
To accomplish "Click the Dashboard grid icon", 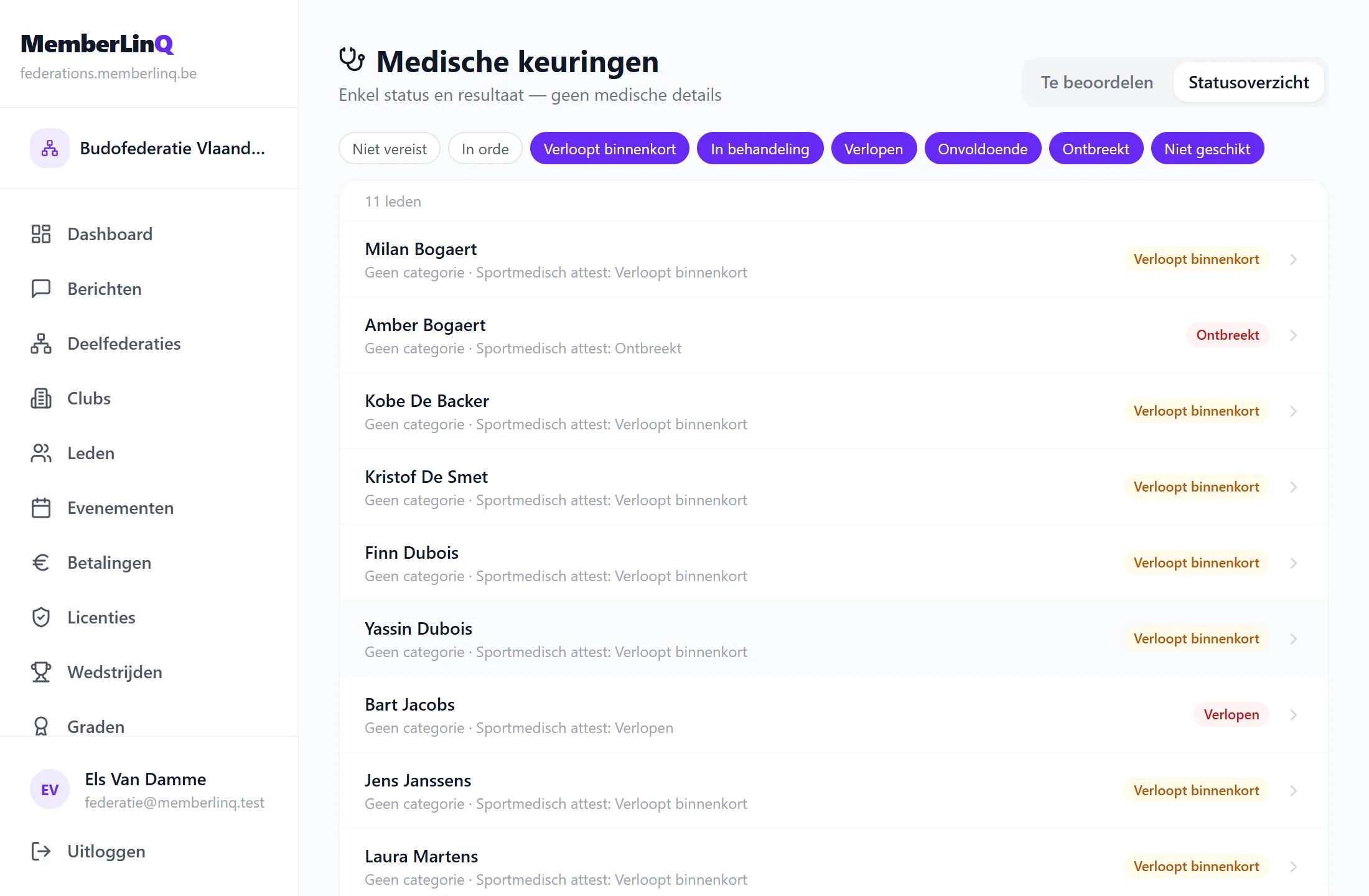I will coord(41,234).
